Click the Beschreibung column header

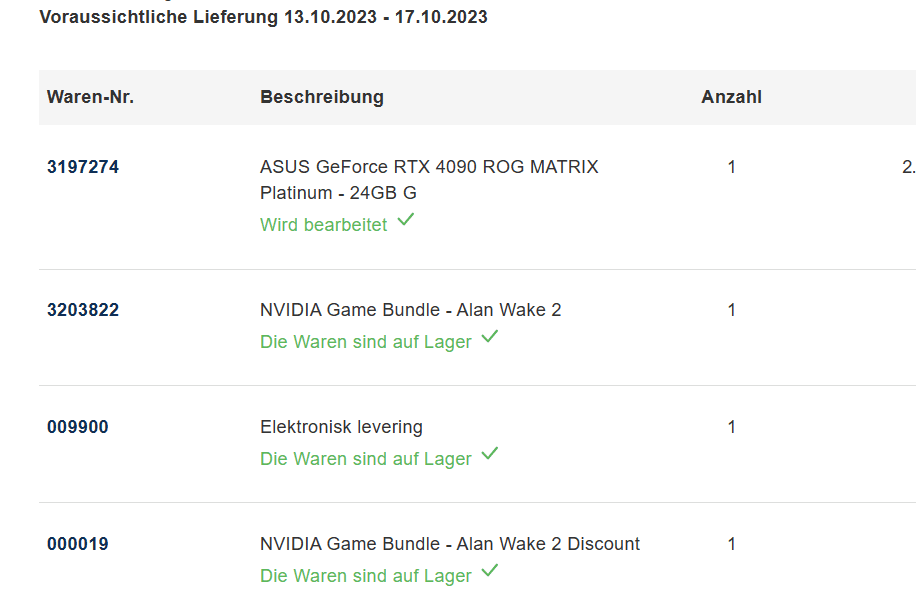(x=322, y=97)
